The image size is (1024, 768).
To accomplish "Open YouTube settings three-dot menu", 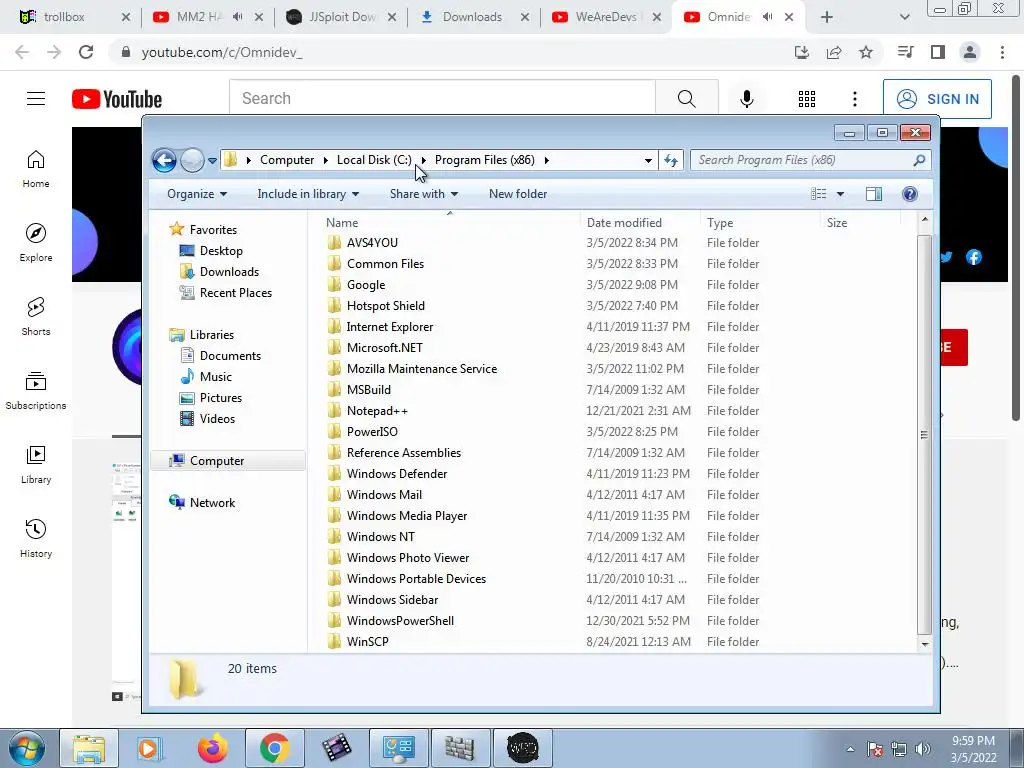I will (x=855, y=99).
